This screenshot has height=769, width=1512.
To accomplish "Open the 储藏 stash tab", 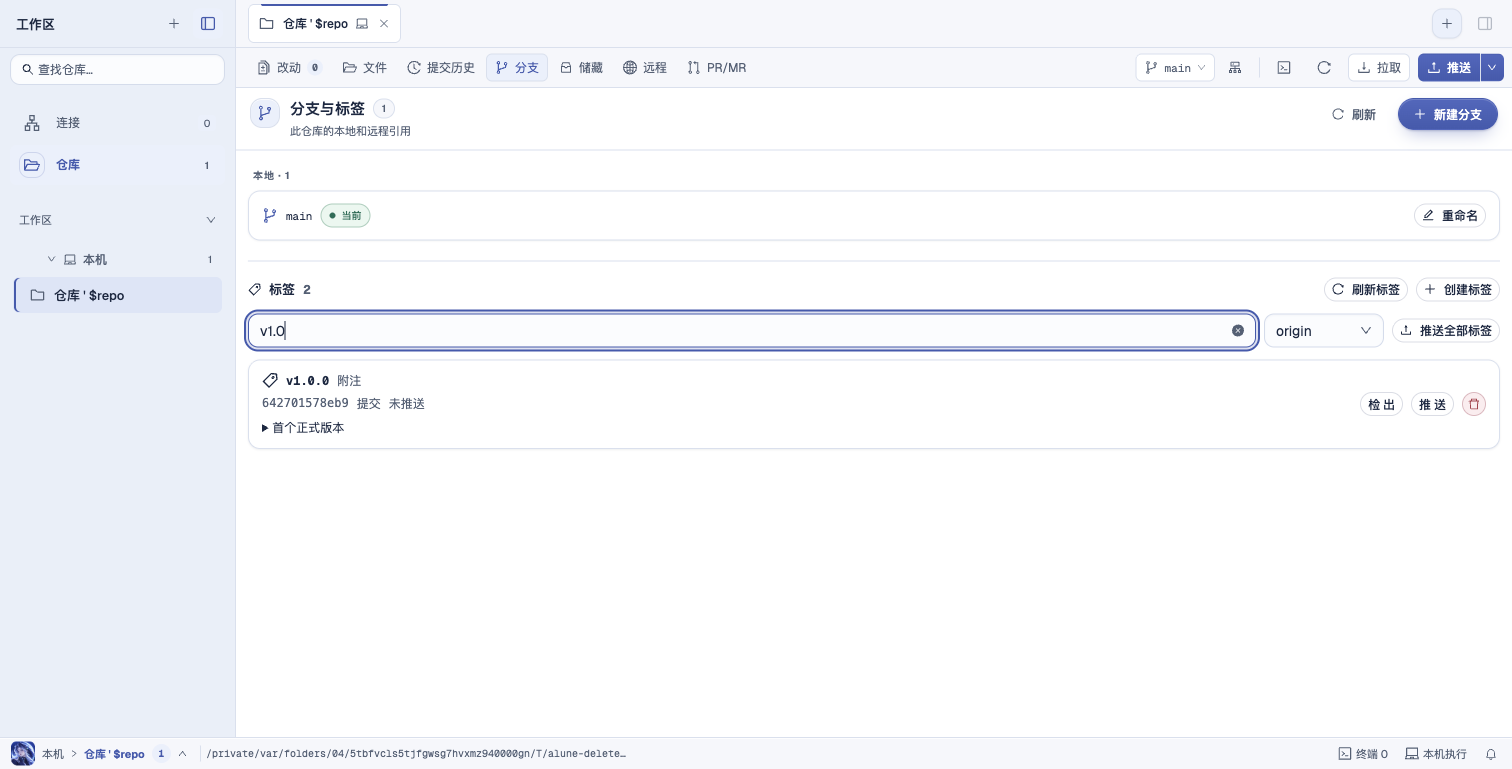I will tap(581, 67).
